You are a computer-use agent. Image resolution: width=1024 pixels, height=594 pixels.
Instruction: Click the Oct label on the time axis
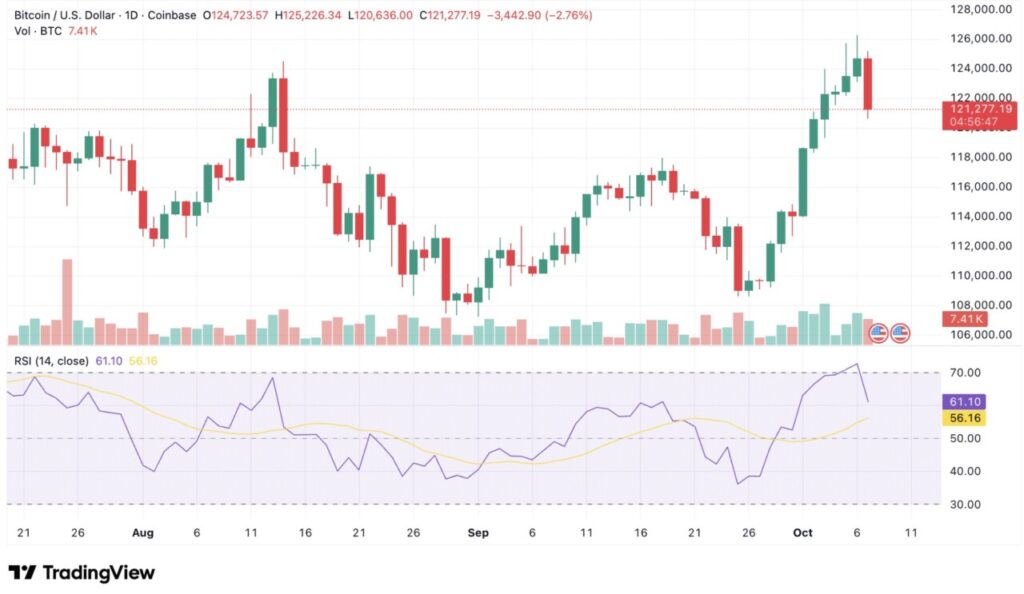pyautogui.click(x=802, y=534)
